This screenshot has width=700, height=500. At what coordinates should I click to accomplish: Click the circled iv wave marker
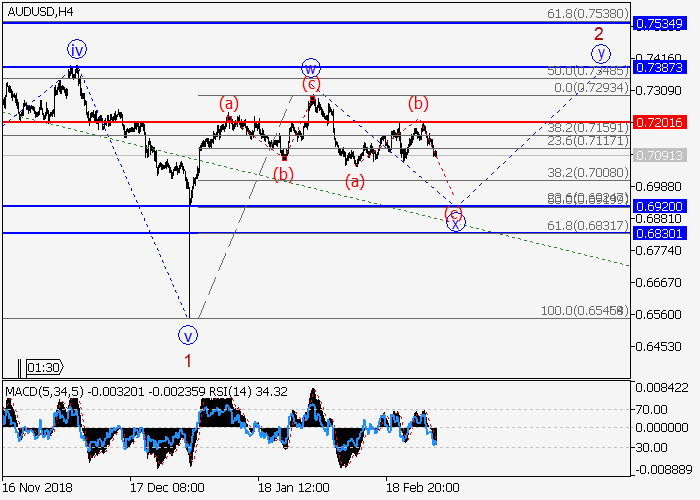(x=77, y=48)
